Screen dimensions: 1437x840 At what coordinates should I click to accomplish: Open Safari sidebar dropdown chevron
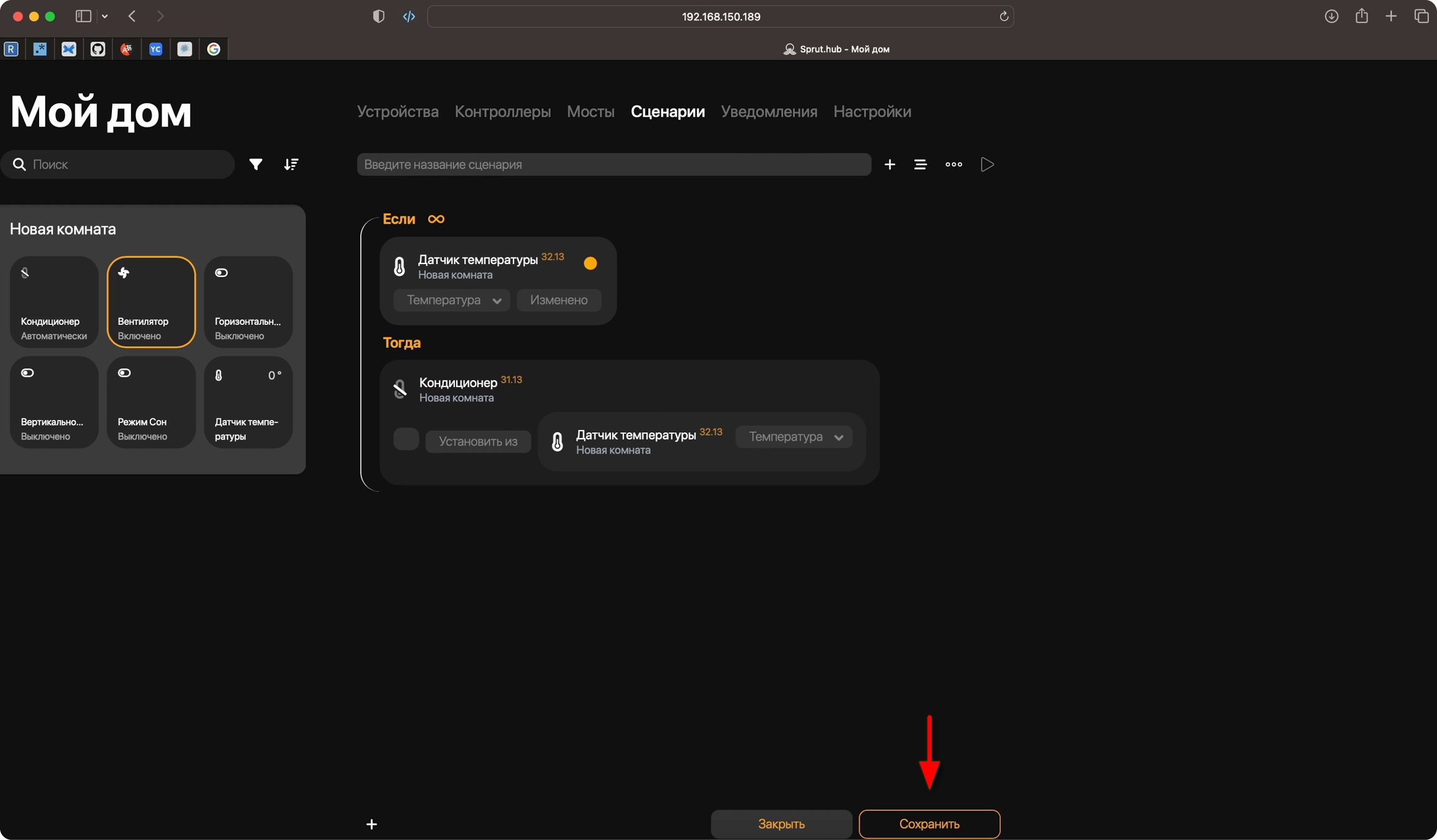point(104,17)
